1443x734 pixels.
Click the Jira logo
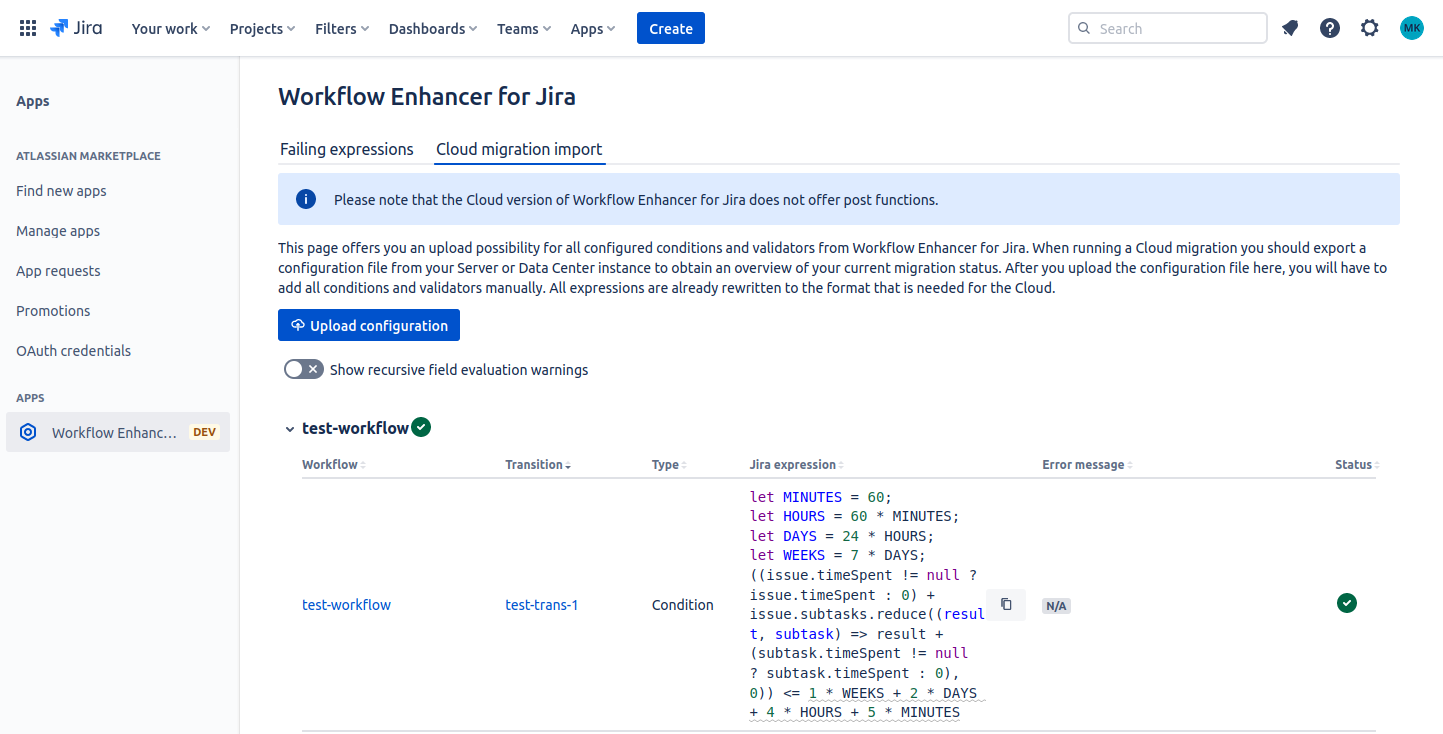[x=76, y=28]
